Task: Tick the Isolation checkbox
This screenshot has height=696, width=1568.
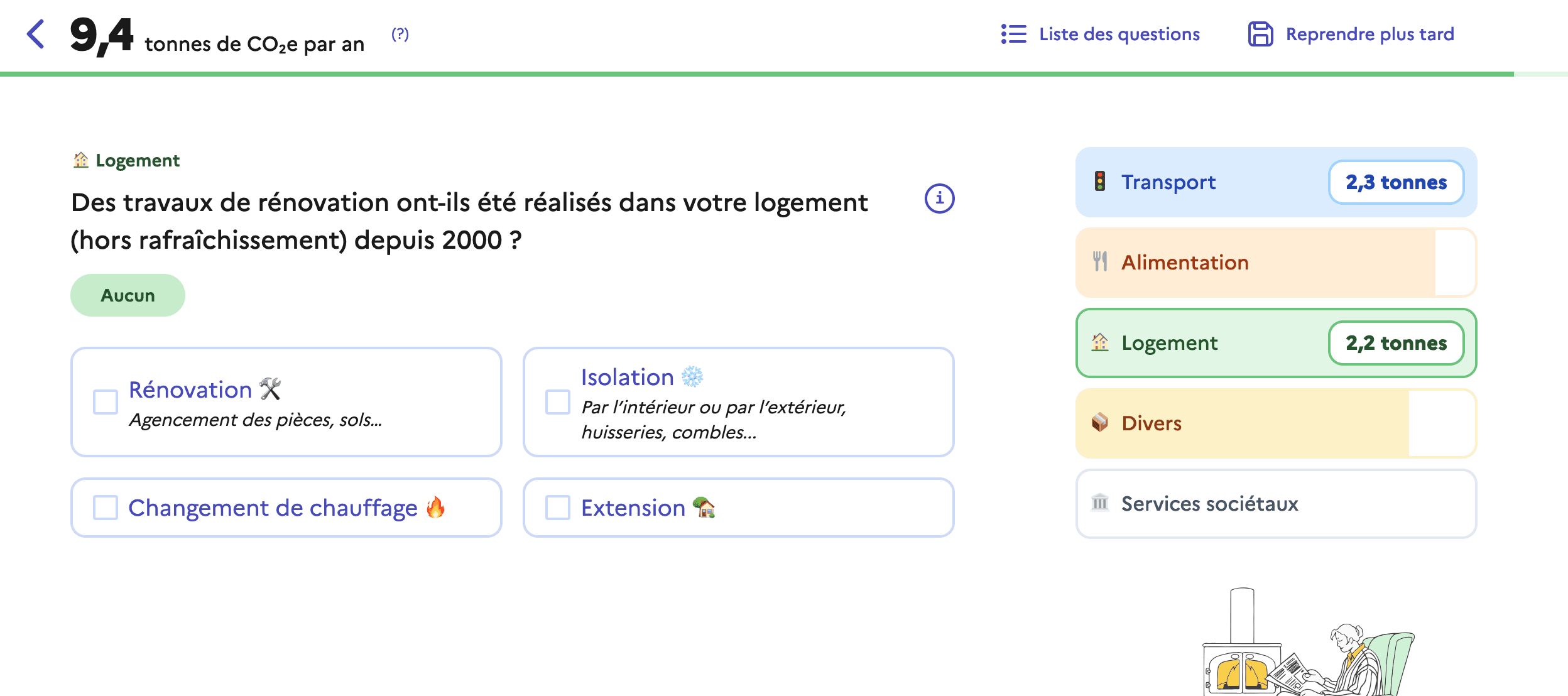Action: 558,402
